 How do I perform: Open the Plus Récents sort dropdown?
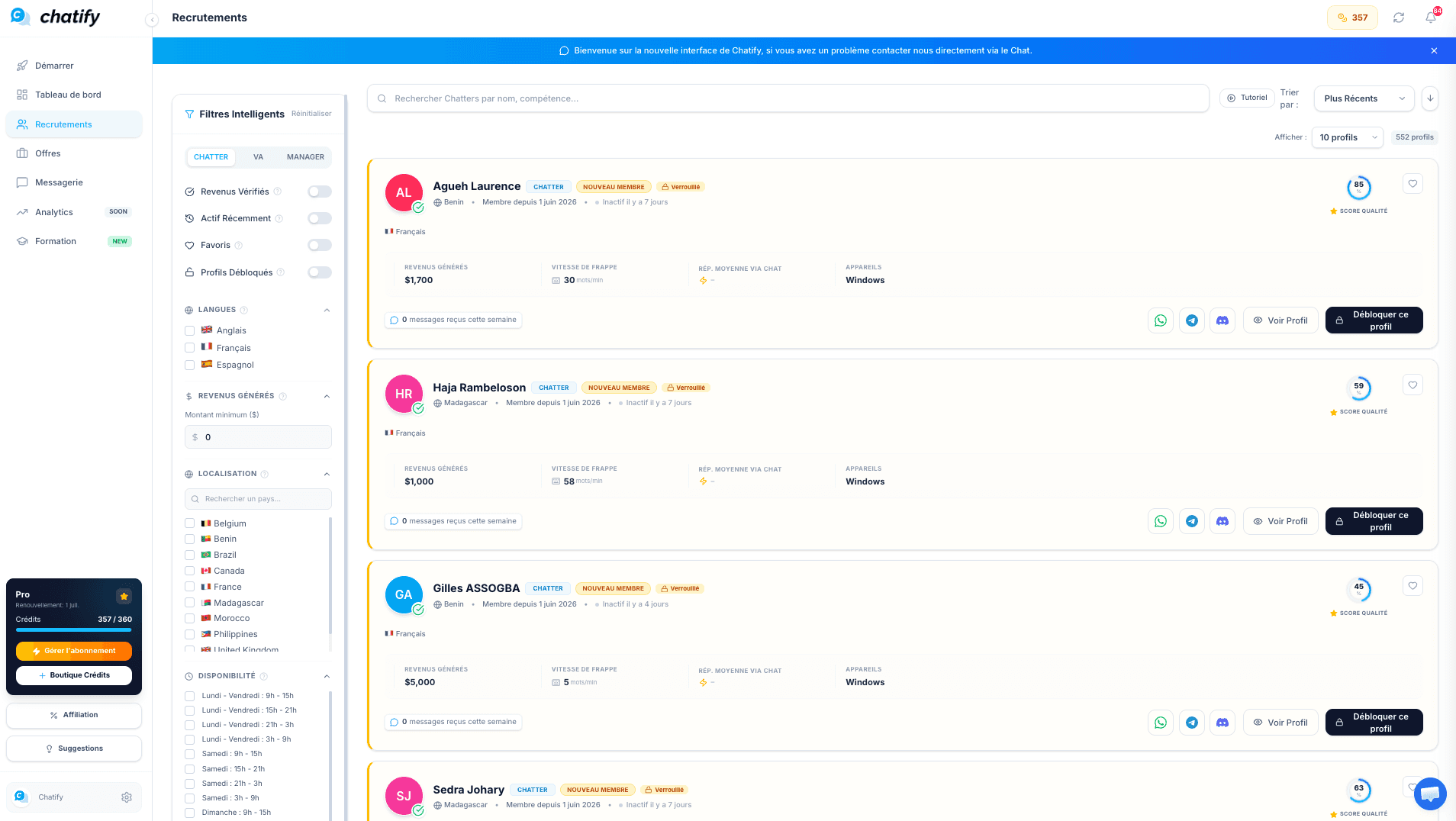pyautogui.click(x=1364, y=98)
